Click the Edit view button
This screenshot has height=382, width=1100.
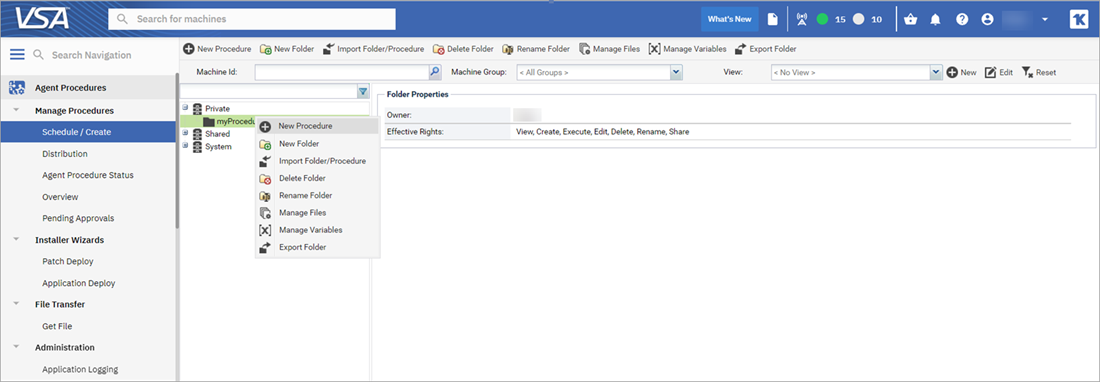[999, 72]
